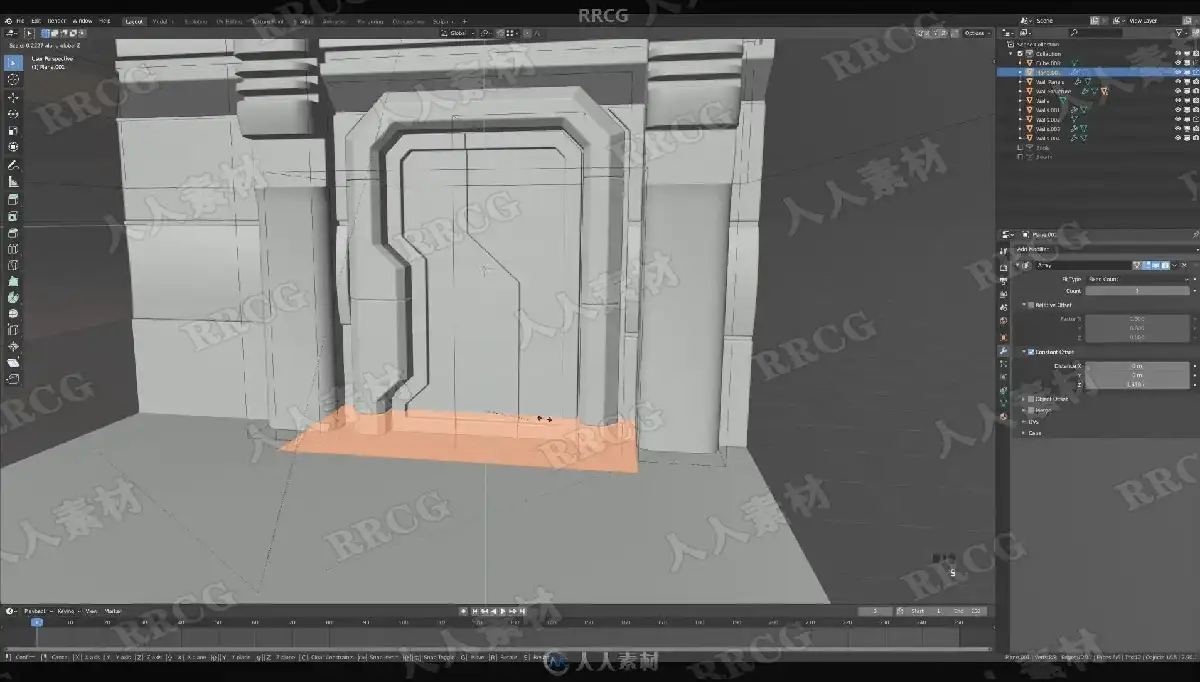Toggle eye icon for Wall_Structure row
The width and height of the screenshot is (1200, 682).
click(x=1178, y=91)
